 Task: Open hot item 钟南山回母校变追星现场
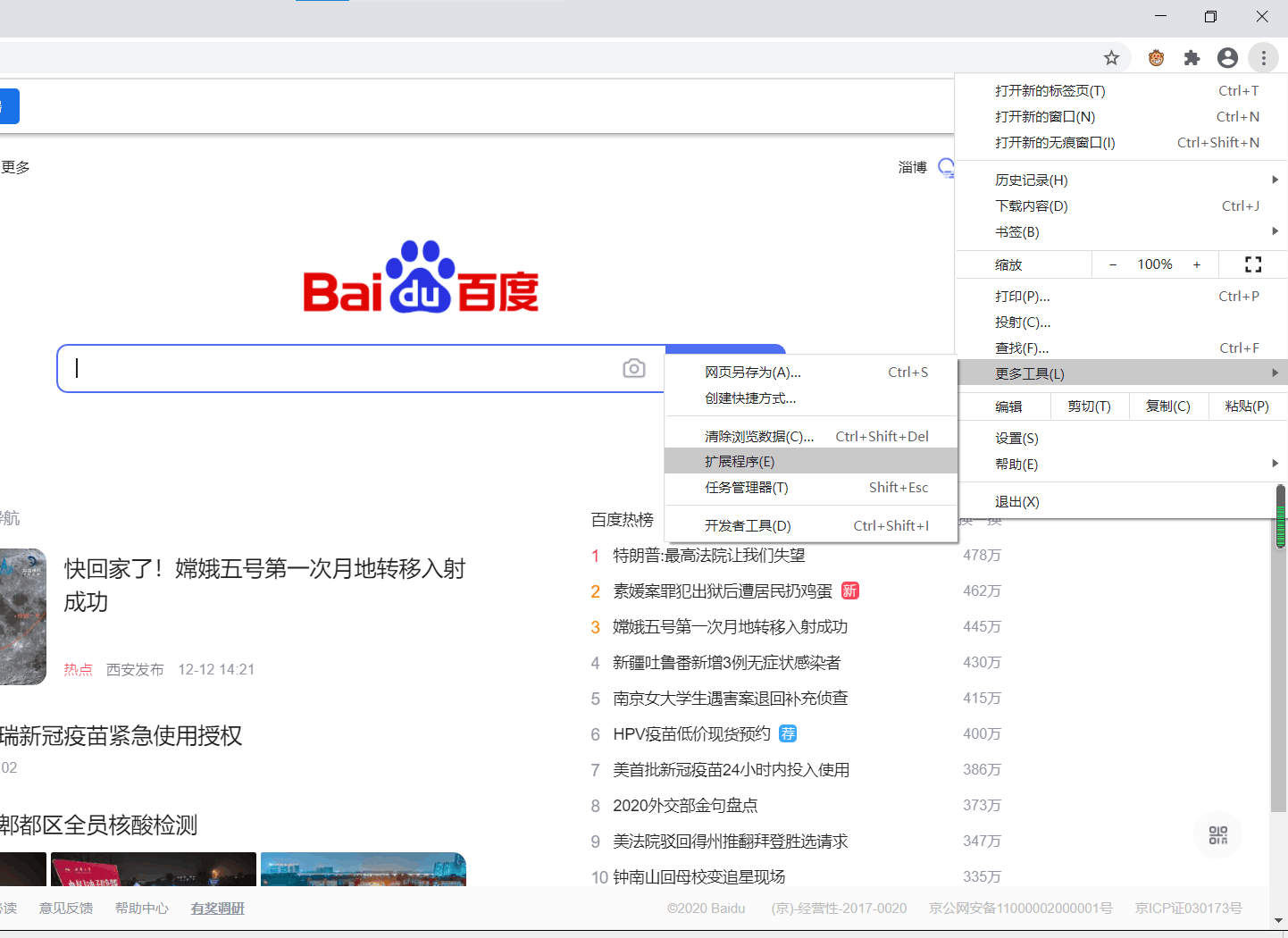(x=699, y=876)
